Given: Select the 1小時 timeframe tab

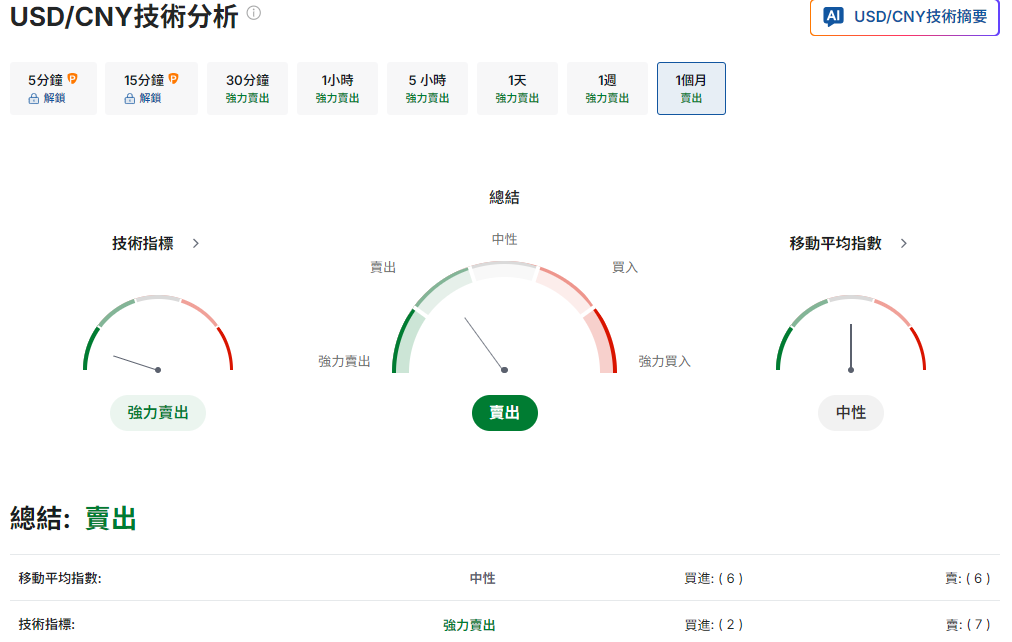Looking at the screenshot, I should coord(337,88).
